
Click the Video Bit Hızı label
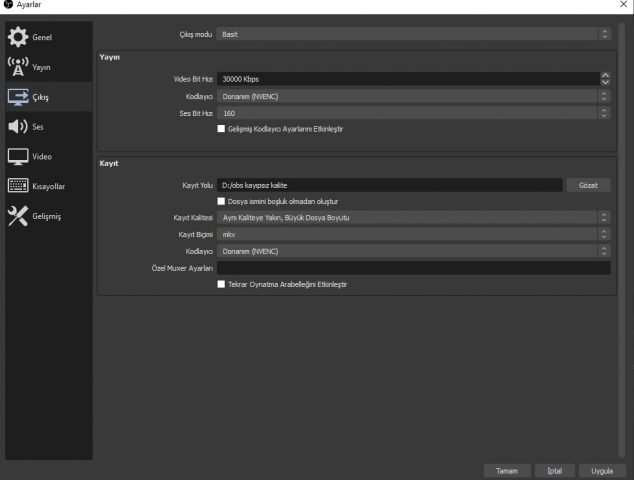click(193, 79)
